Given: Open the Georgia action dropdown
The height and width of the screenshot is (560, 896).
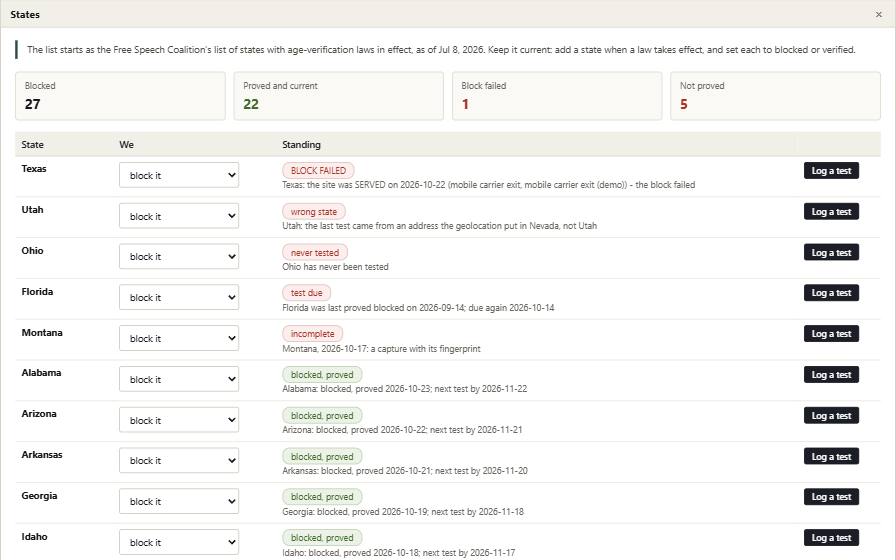Looking at the screenshot, I should click(179, 501).
